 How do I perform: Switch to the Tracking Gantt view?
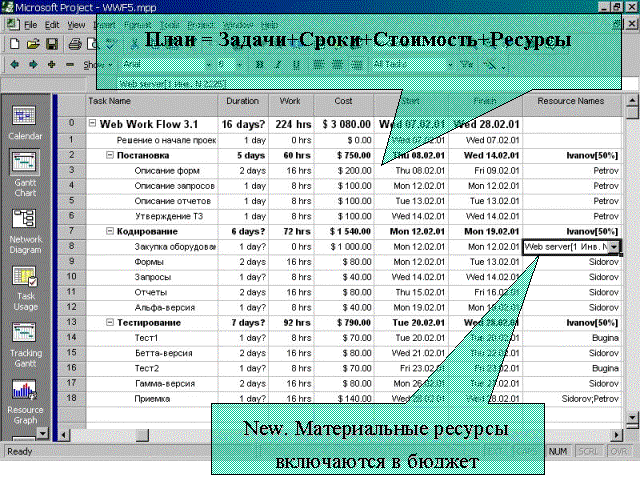(x=24, y=345)
